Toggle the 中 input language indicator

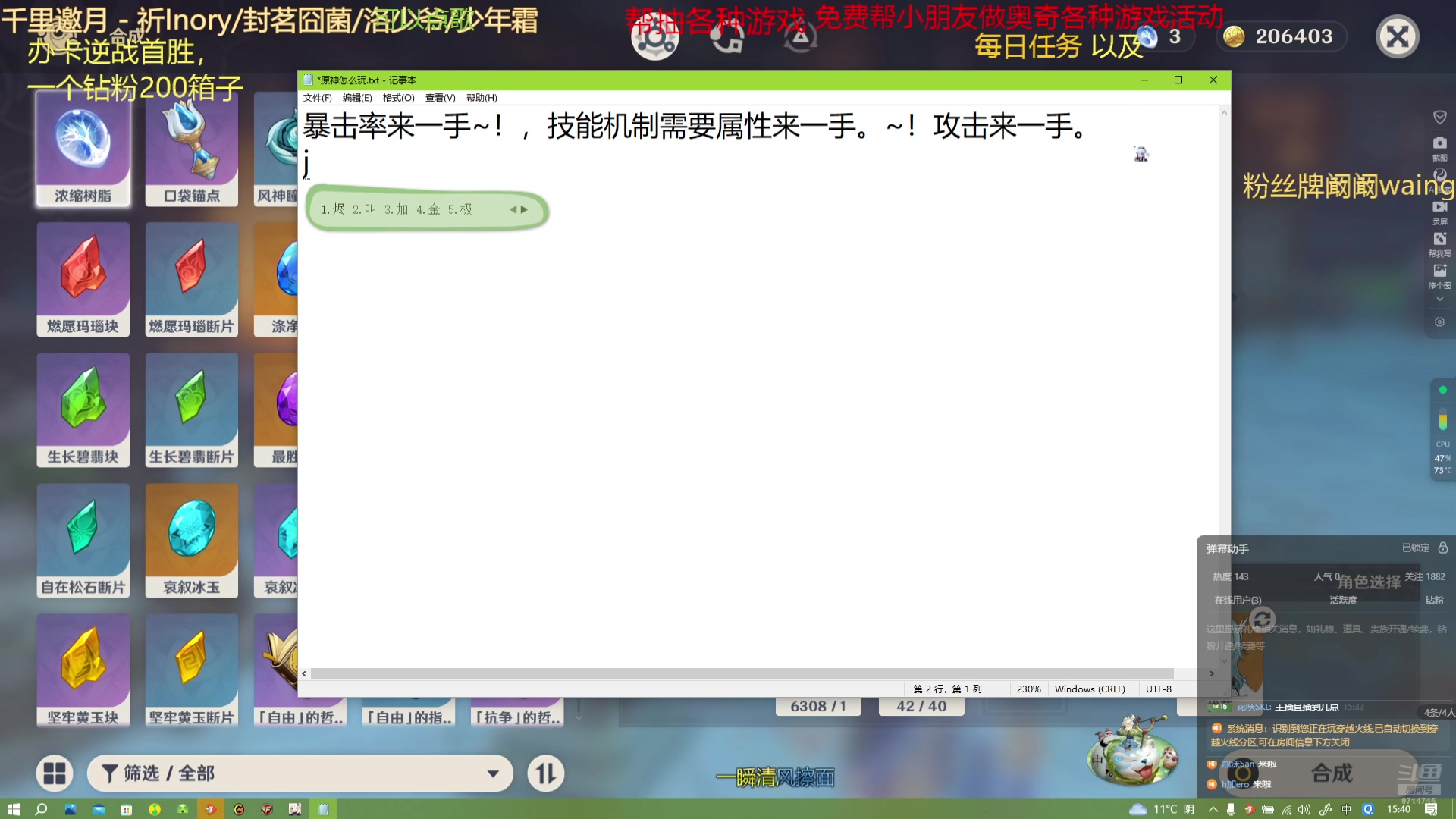coord(1346,809)
